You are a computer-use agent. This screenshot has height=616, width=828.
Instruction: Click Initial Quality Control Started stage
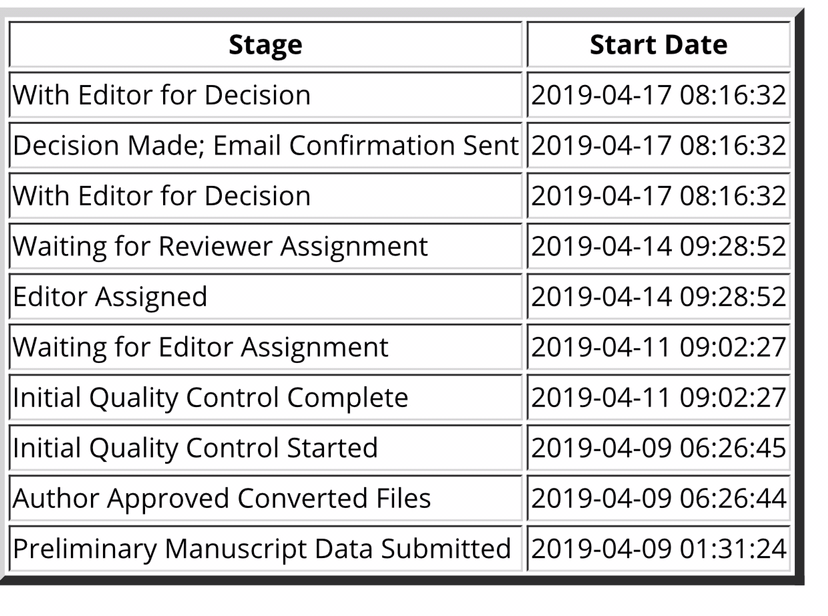195,447
